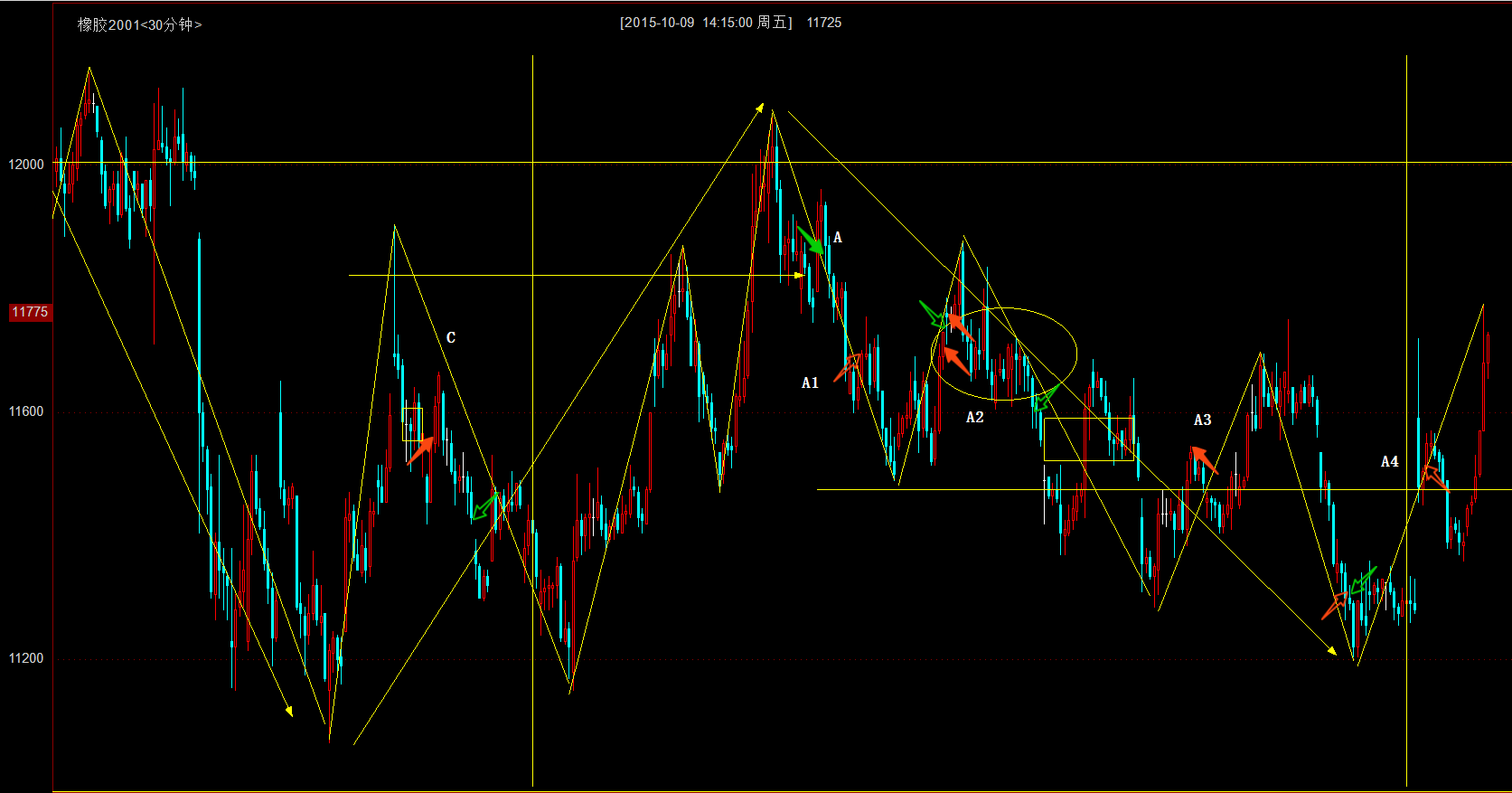This screenshot has width=1512, height=793.
Task: Select green hollow arrow at ellipse's lower right
Action: [1046, 398]
